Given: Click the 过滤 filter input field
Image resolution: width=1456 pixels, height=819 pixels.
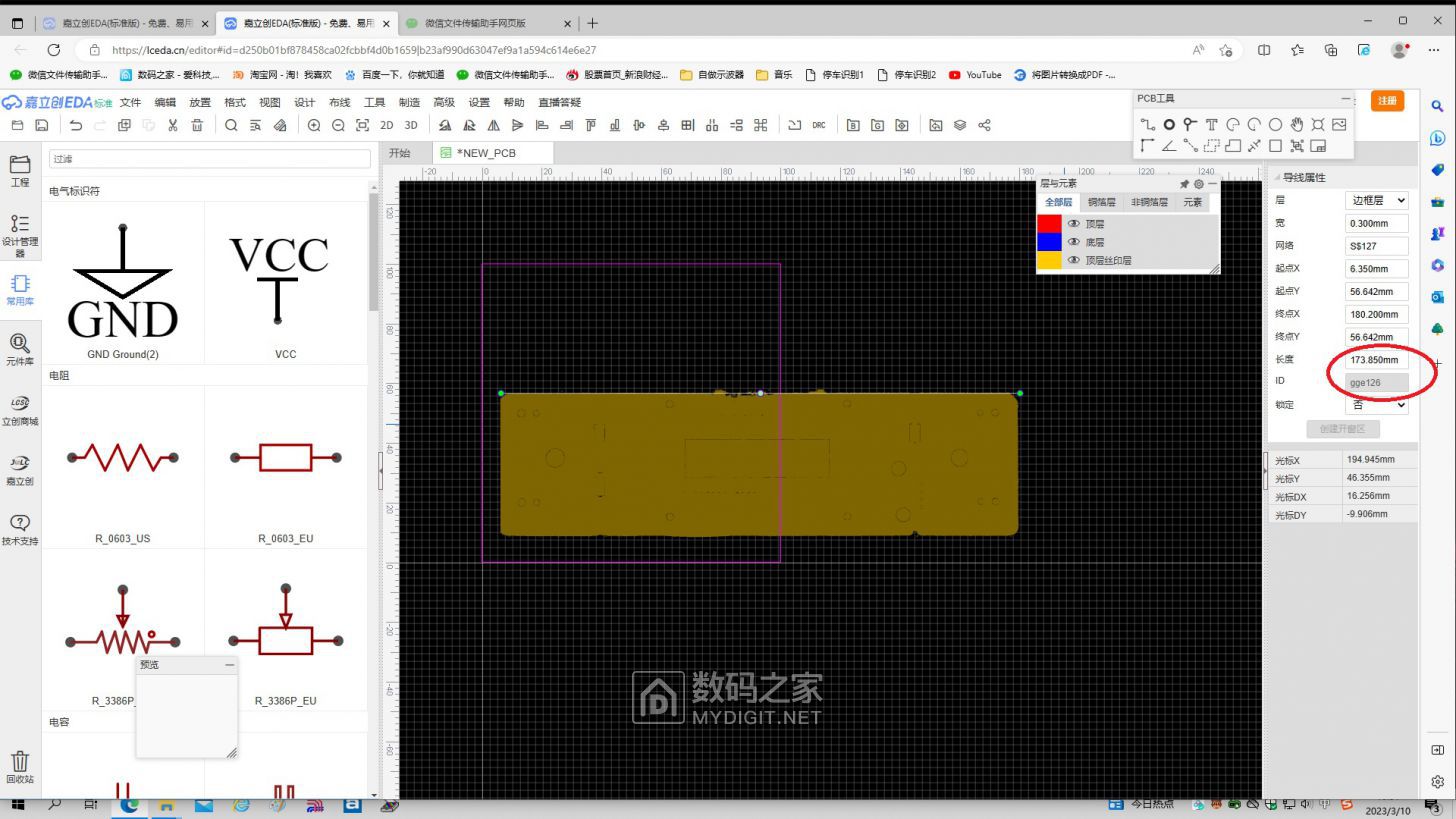Looking at the screenshot, I should tap(209, 159).
